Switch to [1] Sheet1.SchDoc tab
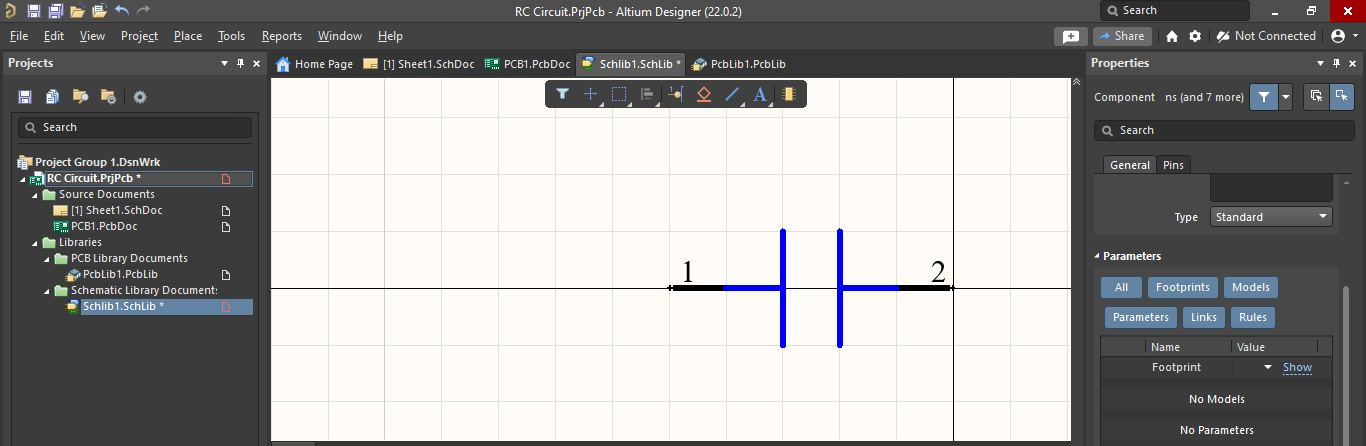Viewport: 1366px width, 446px height. point(419,64)
